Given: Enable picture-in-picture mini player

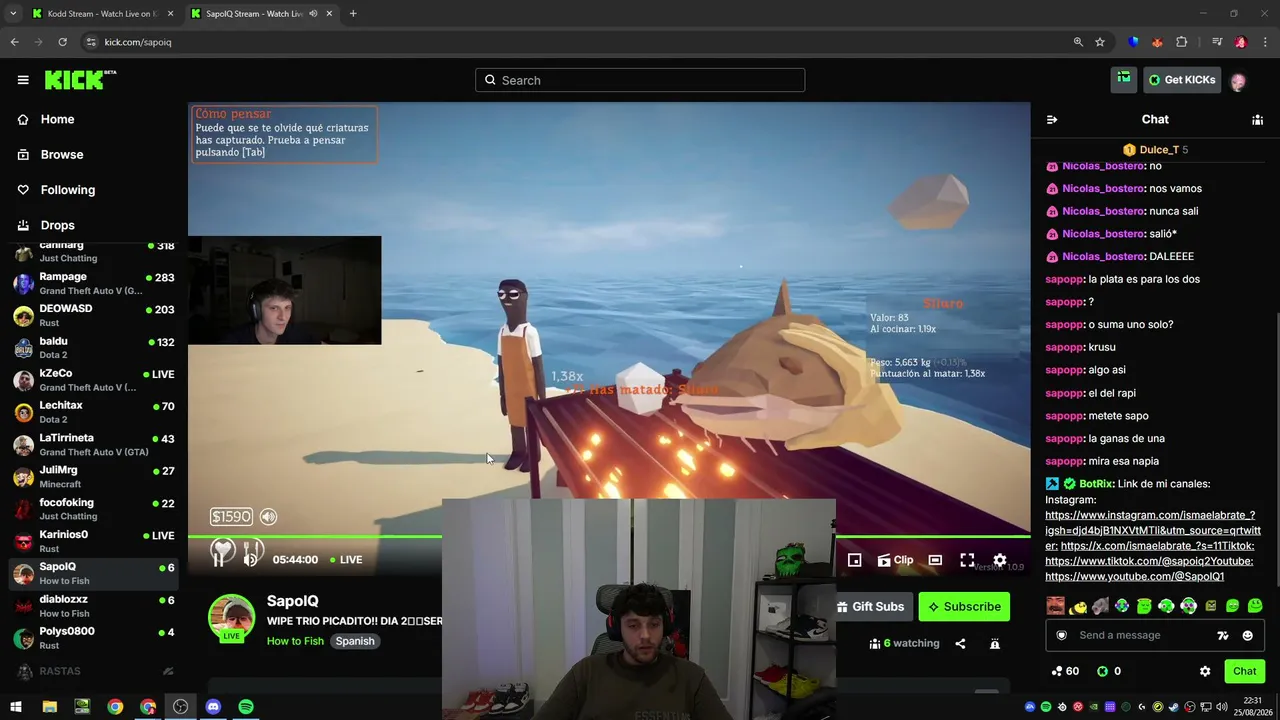Looking at the screenshot, I should tap(854, 560).
